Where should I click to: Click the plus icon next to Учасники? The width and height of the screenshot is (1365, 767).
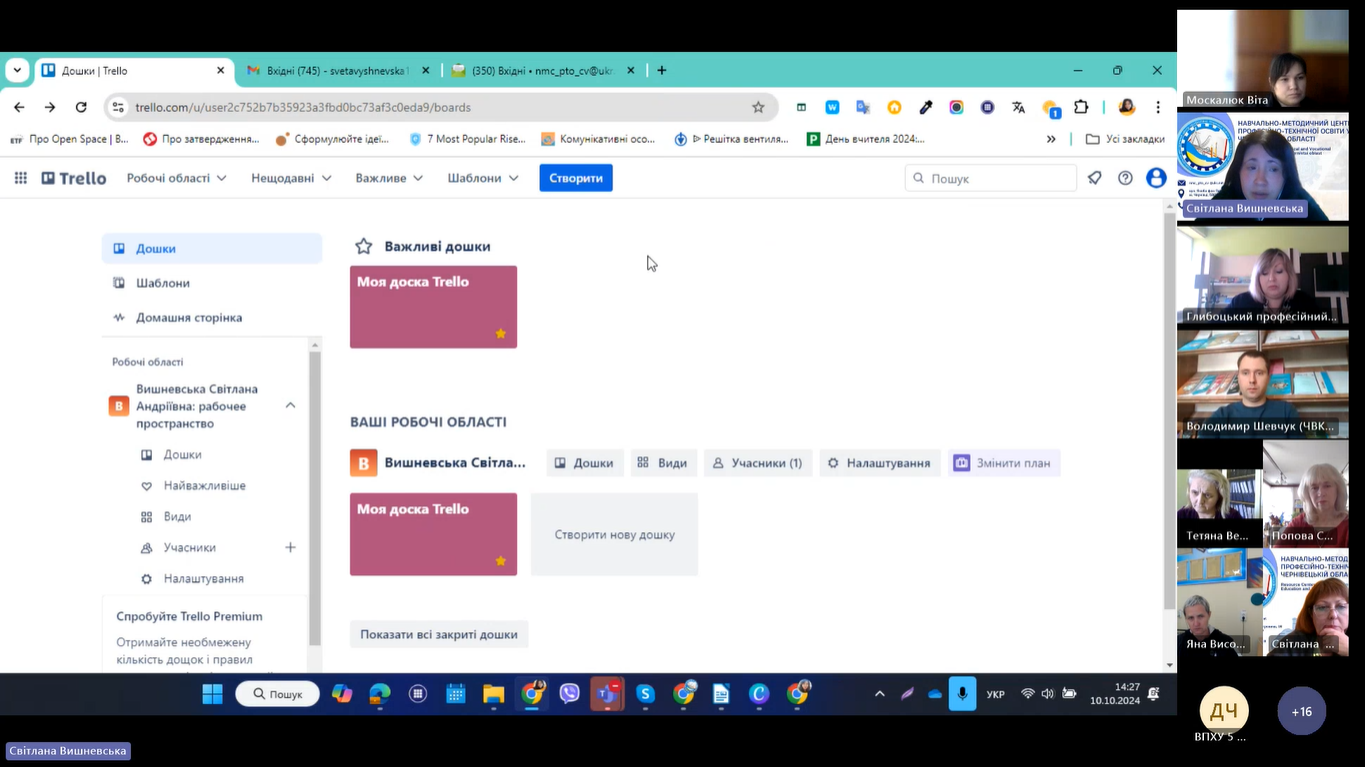pos(290,547)
